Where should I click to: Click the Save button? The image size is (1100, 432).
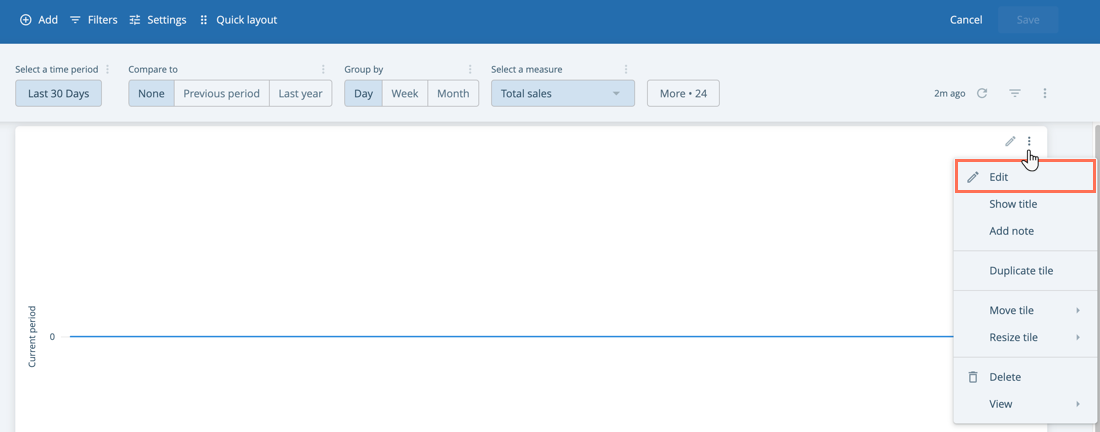(1028, 20)
